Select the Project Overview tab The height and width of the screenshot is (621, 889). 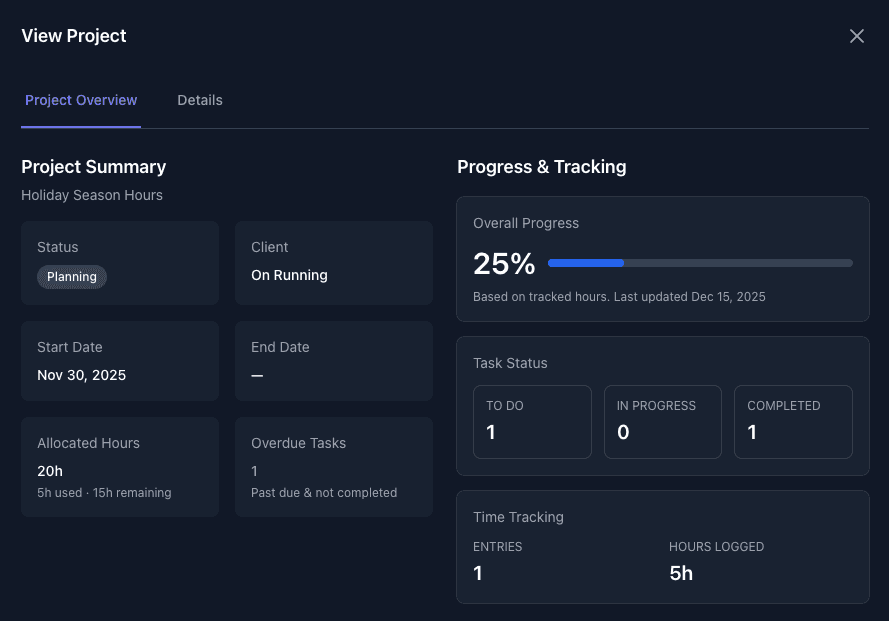(x=80, y=100)
